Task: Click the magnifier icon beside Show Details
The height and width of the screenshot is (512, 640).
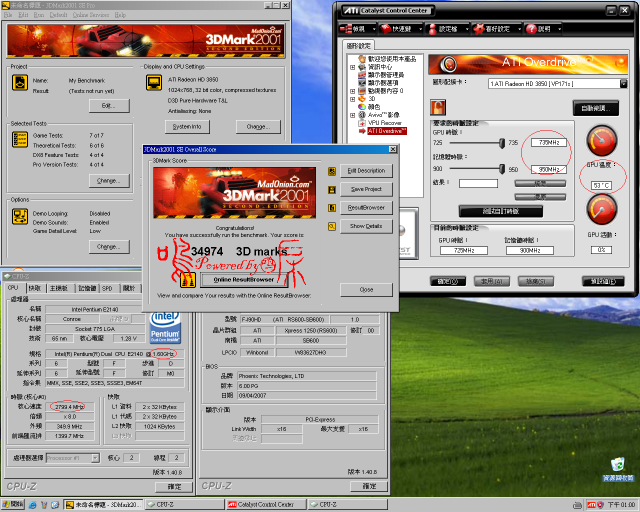Action: click(332, 226)
